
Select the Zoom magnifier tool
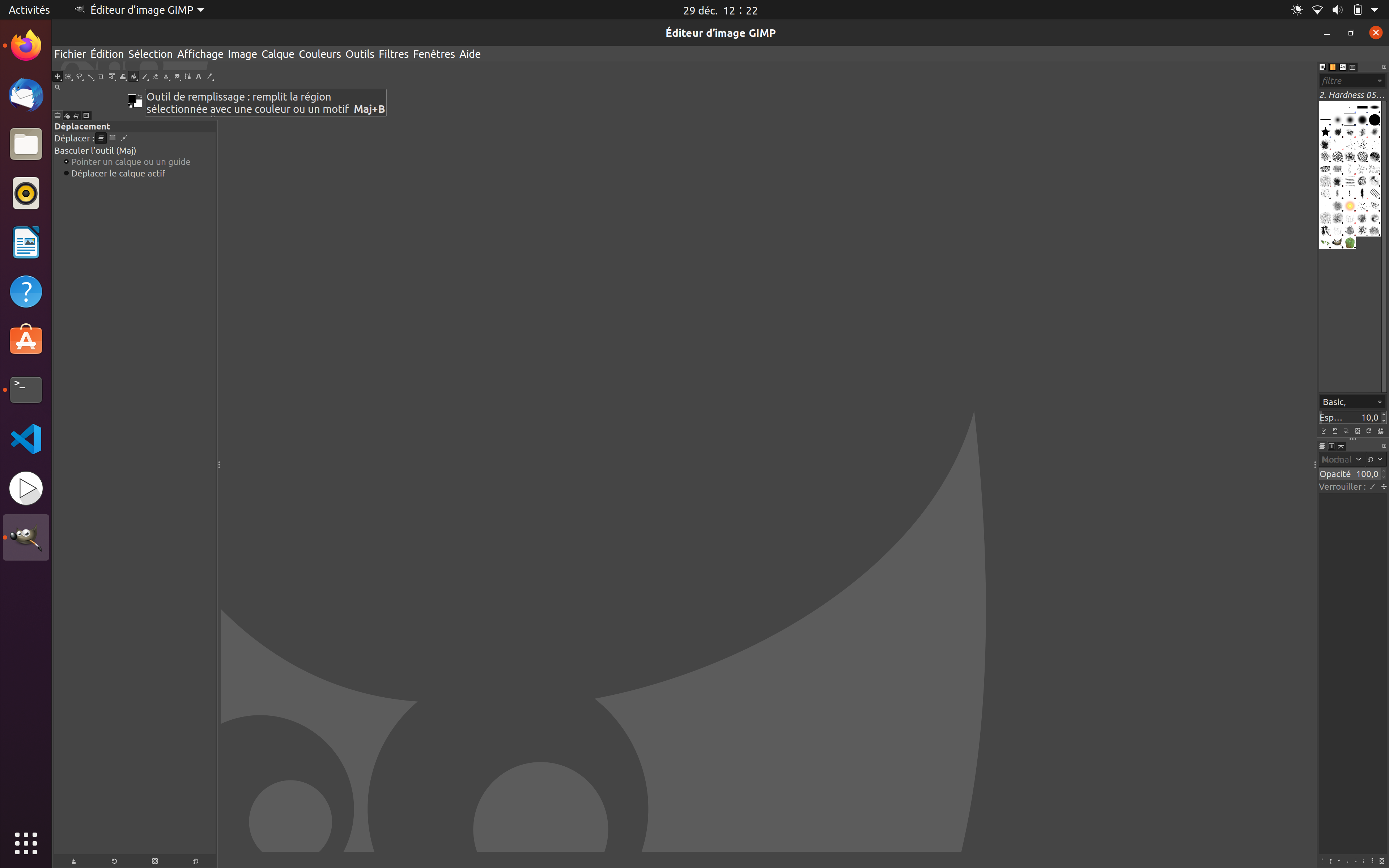(58, 87)
